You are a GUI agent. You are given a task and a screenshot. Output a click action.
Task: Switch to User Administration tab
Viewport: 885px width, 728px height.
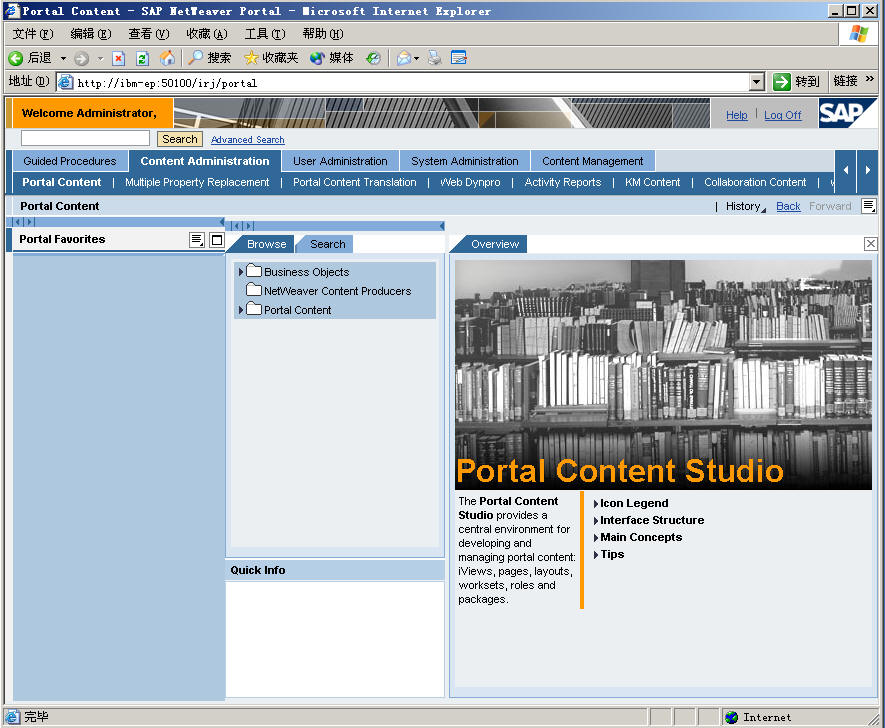[x=340, y=161]
